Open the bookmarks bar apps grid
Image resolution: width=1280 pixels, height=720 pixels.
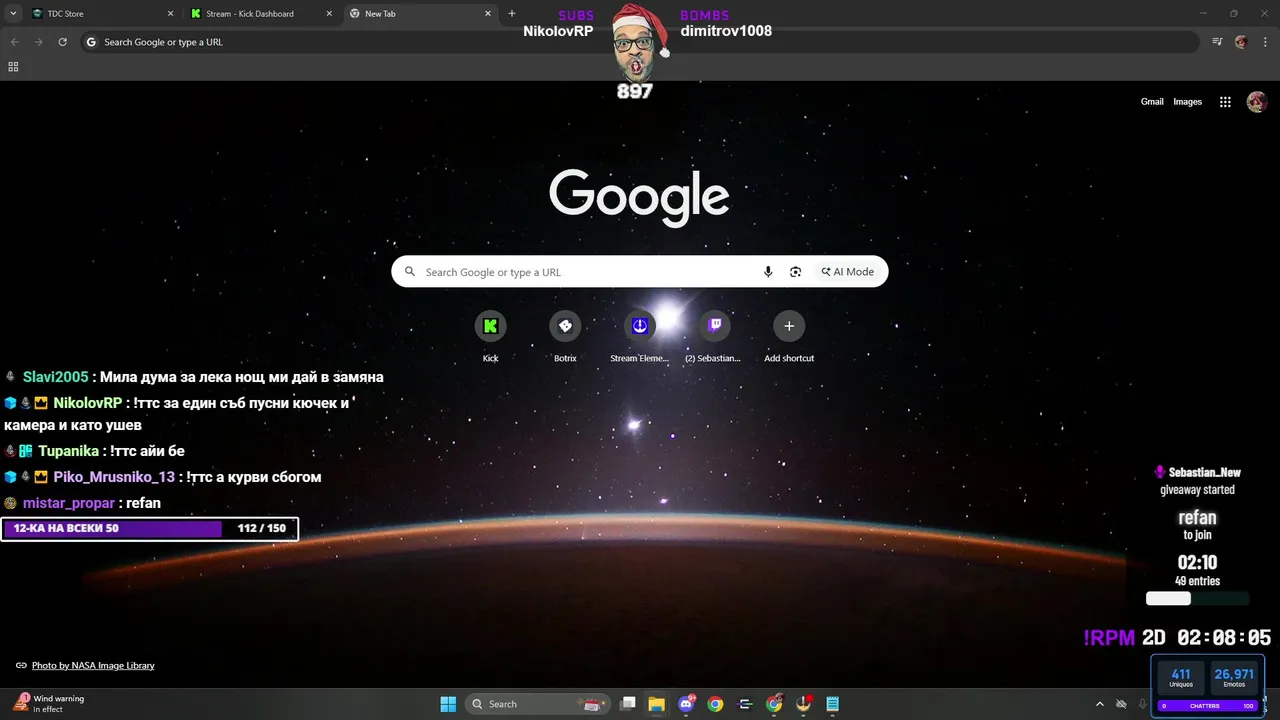[13, 67]
